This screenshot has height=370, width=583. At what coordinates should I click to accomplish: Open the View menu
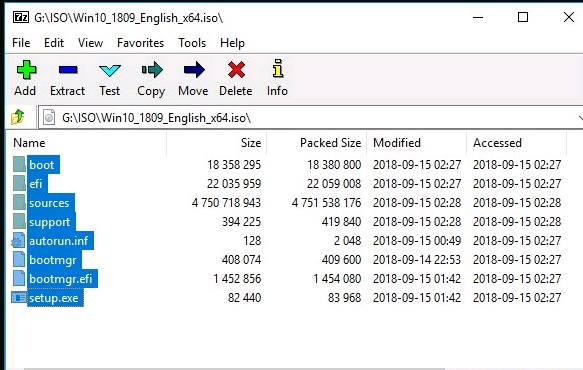(90, 43)
